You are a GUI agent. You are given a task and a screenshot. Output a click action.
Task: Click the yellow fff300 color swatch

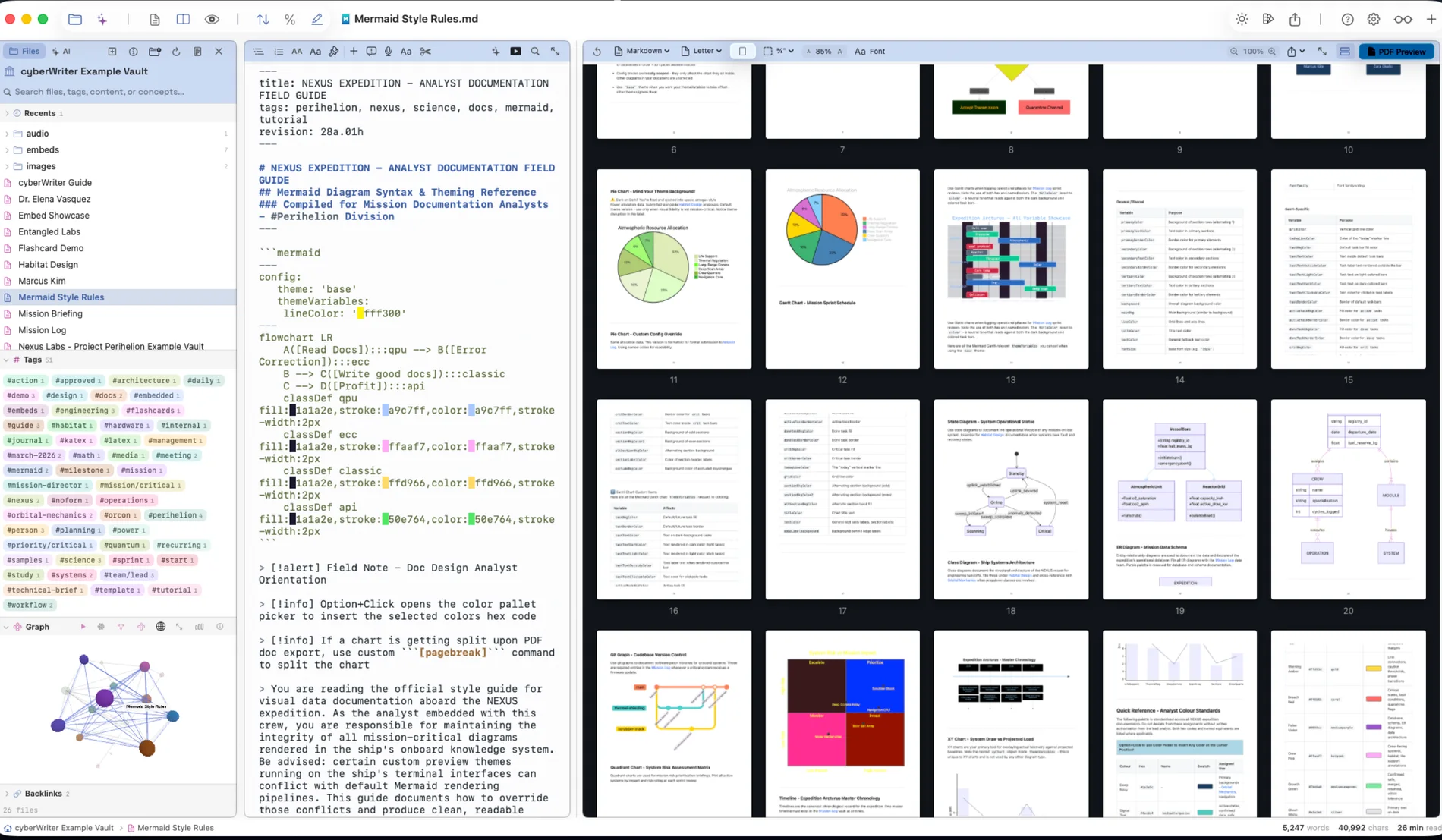click(x=360, y=313)
